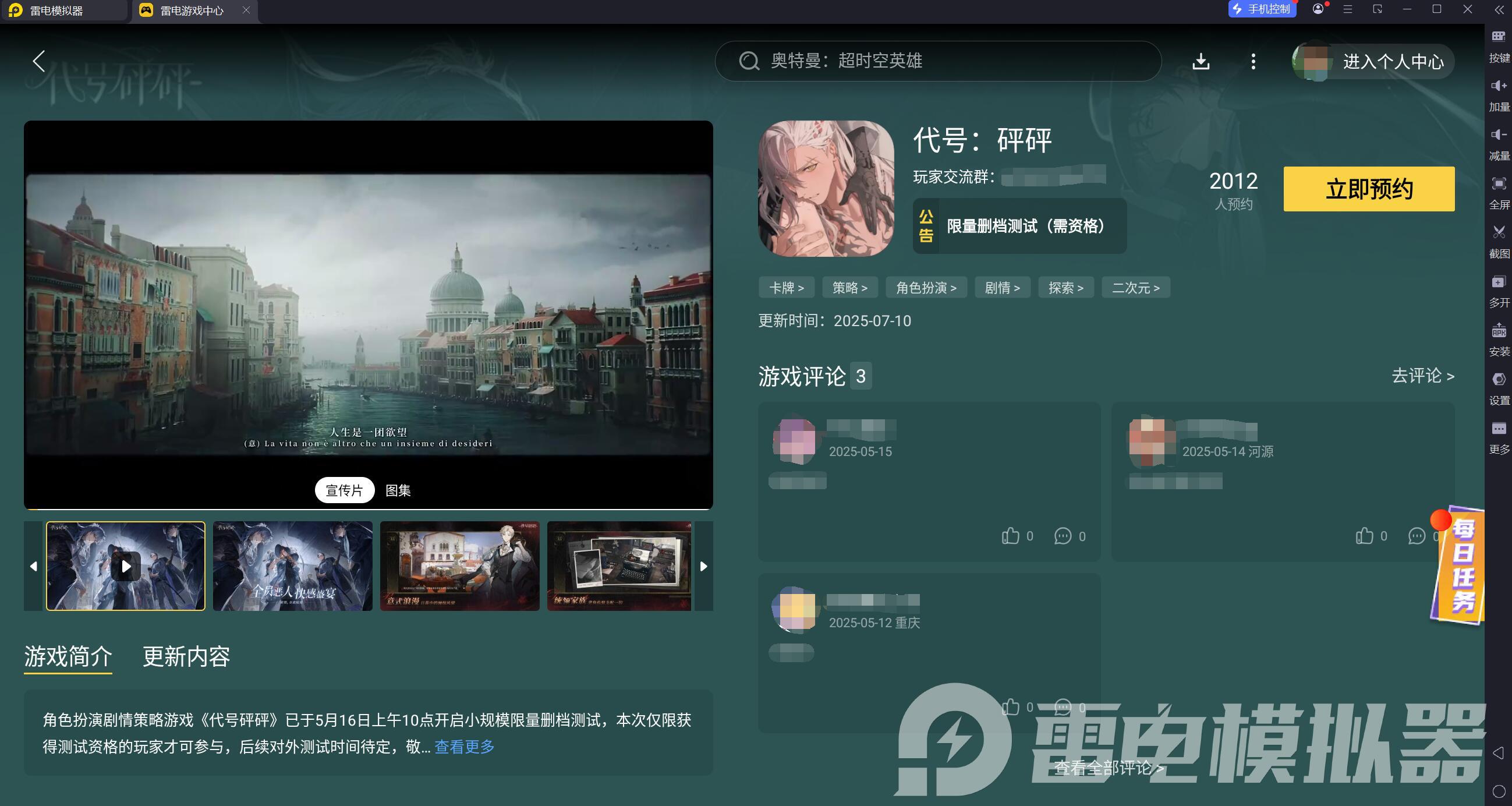The height and width of the screenshot is (806, 1512).
Task: Open the downloads manager icon
Action: pyautogui.click(x=1201, y=61)
